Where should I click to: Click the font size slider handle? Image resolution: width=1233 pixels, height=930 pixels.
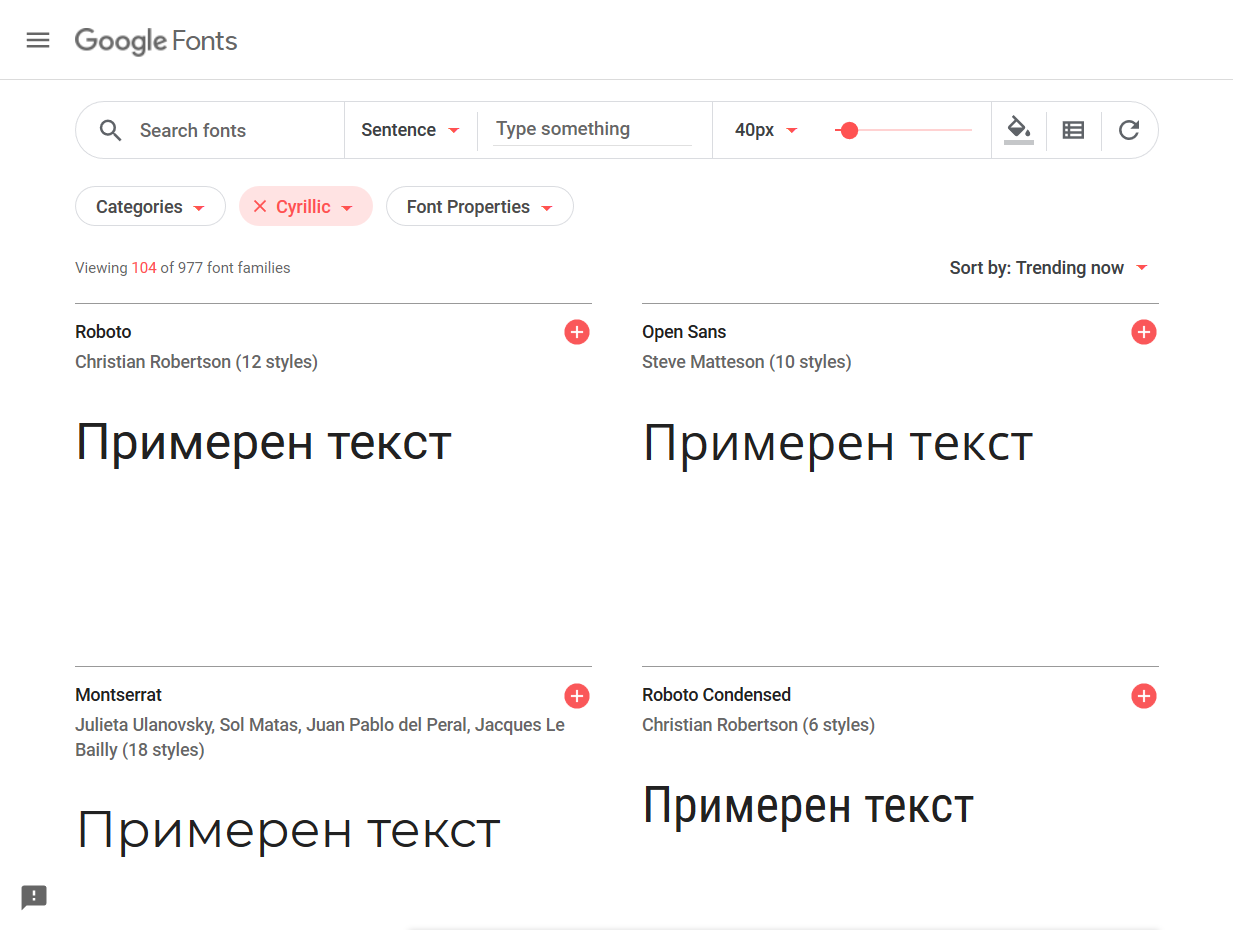point(849,130)
